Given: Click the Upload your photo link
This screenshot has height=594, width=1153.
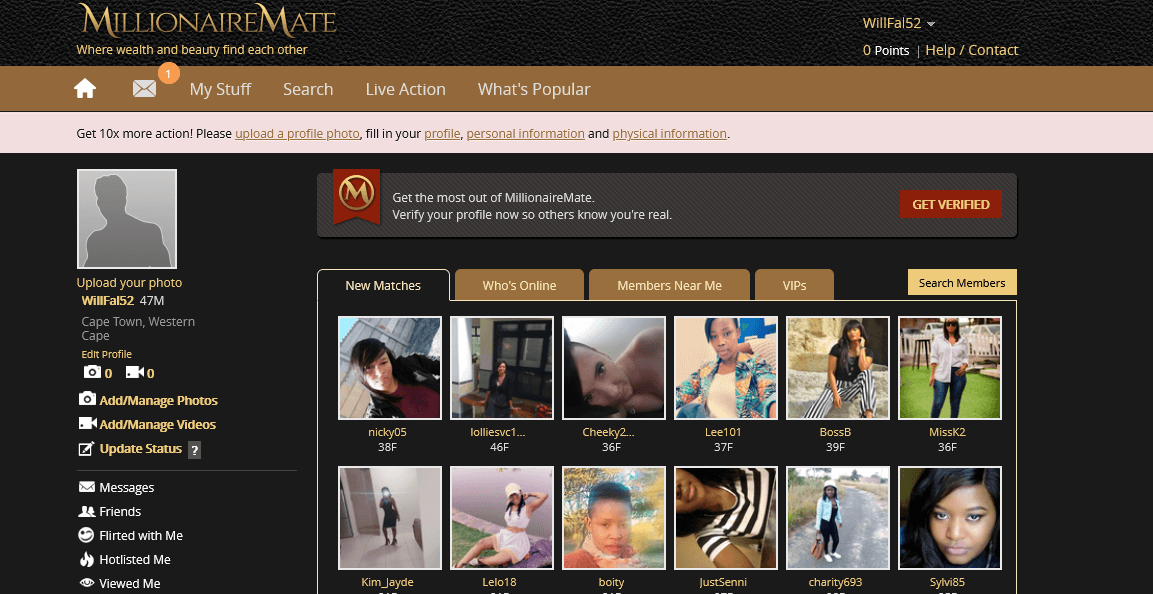Looking at the screenshot, I should click(x=129, y=282).
